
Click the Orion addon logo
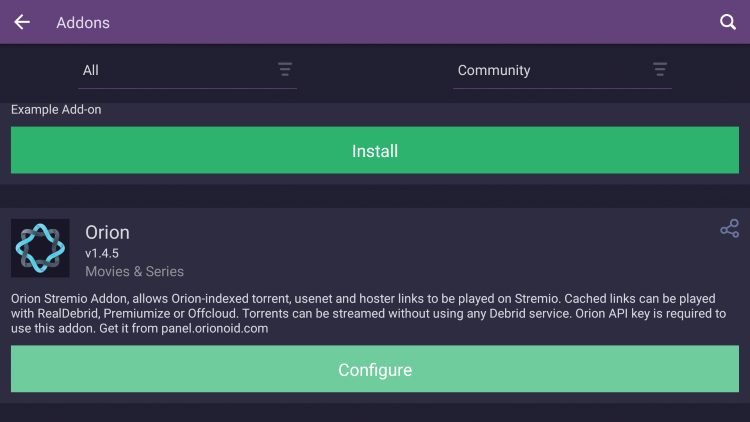(40, 248)
